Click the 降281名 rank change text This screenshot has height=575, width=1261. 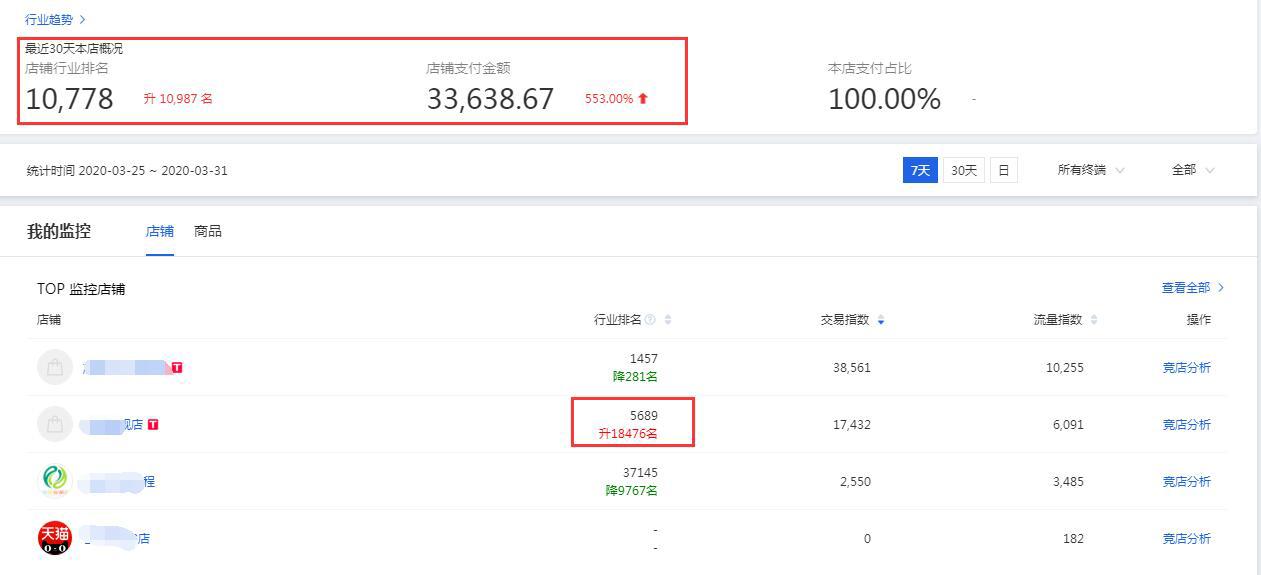635,377
